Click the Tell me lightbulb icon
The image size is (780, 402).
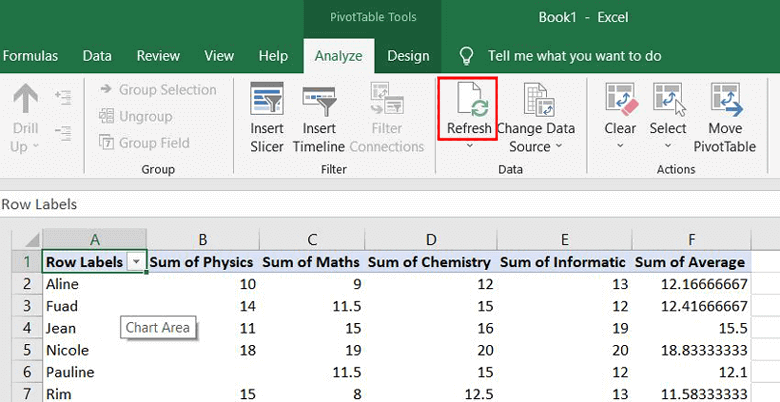tap(465, 56)
